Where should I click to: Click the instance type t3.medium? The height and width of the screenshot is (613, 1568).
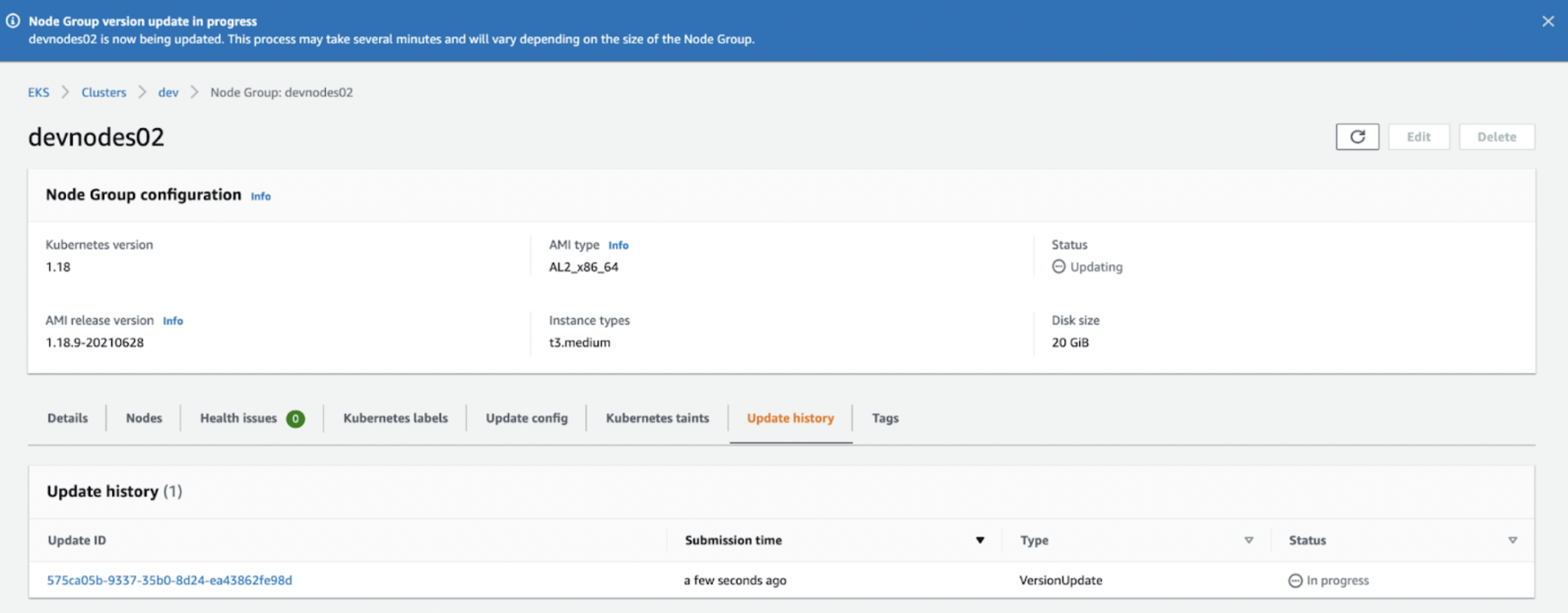(580, 343)
